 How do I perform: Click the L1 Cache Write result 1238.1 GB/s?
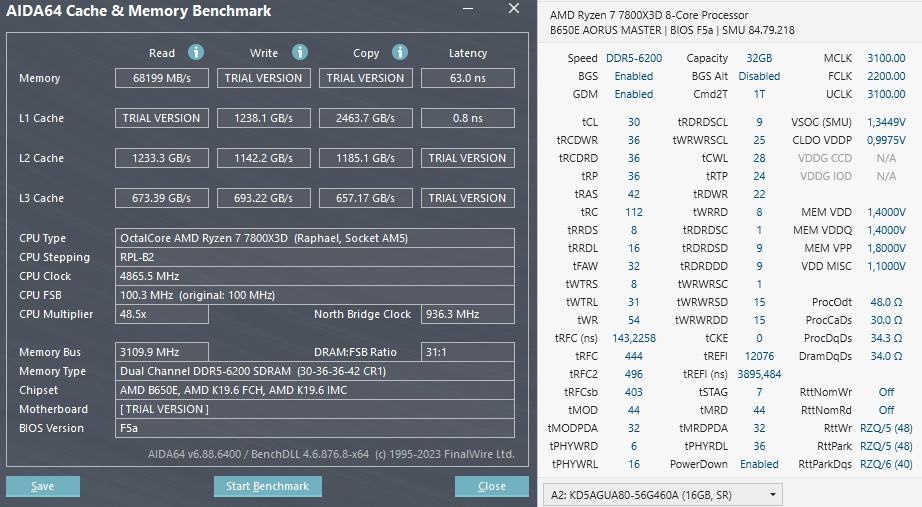point(263,118)
